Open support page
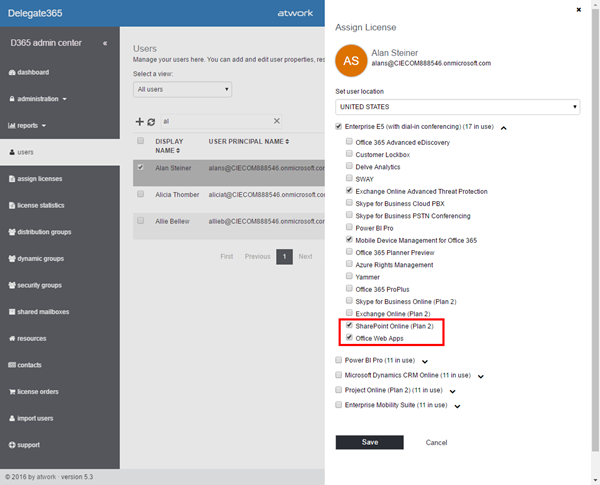The width and height of the screenshot is (600, 485). (x=24, y=445)
